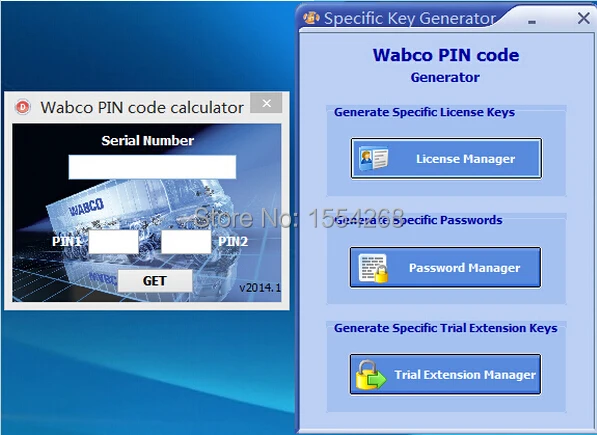597x435 pixels.
Task: Click the Password Manager document lock icon
Action: point(373,268)
